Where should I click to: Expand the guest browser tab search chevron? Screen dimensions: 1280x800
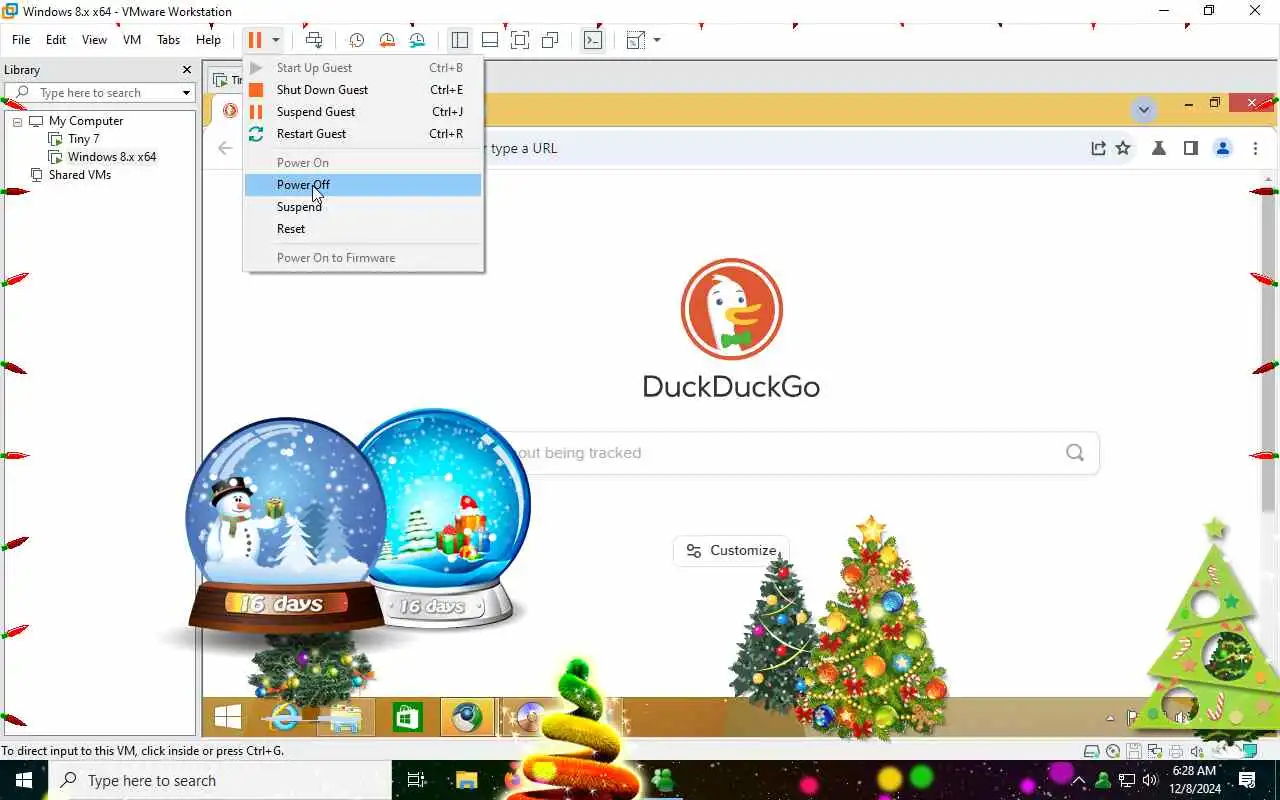pos(1144,109)
